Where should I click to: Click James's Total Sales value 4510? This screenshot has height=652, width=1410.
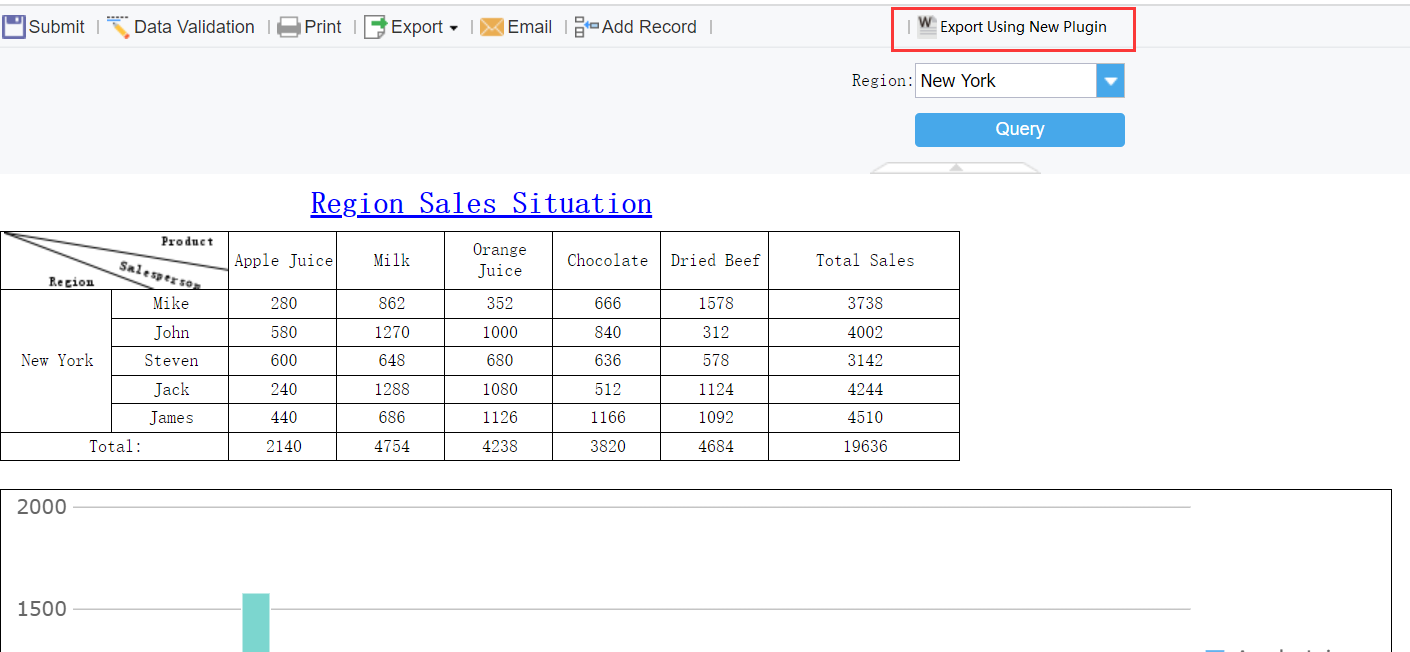864,418
